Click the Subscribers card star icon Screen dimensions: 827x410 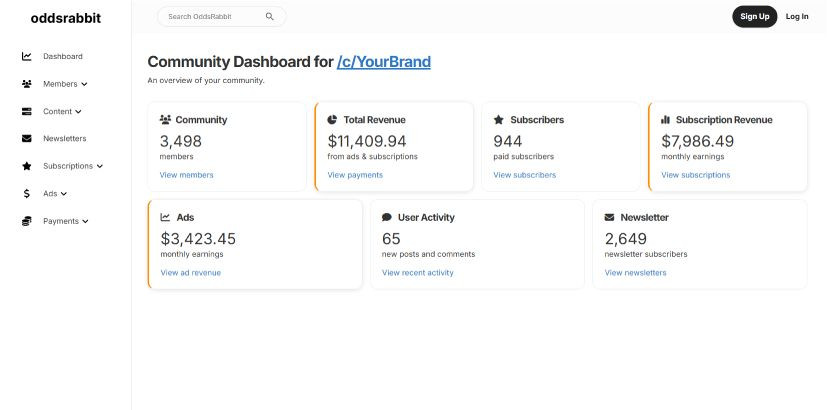coord(498,120)
